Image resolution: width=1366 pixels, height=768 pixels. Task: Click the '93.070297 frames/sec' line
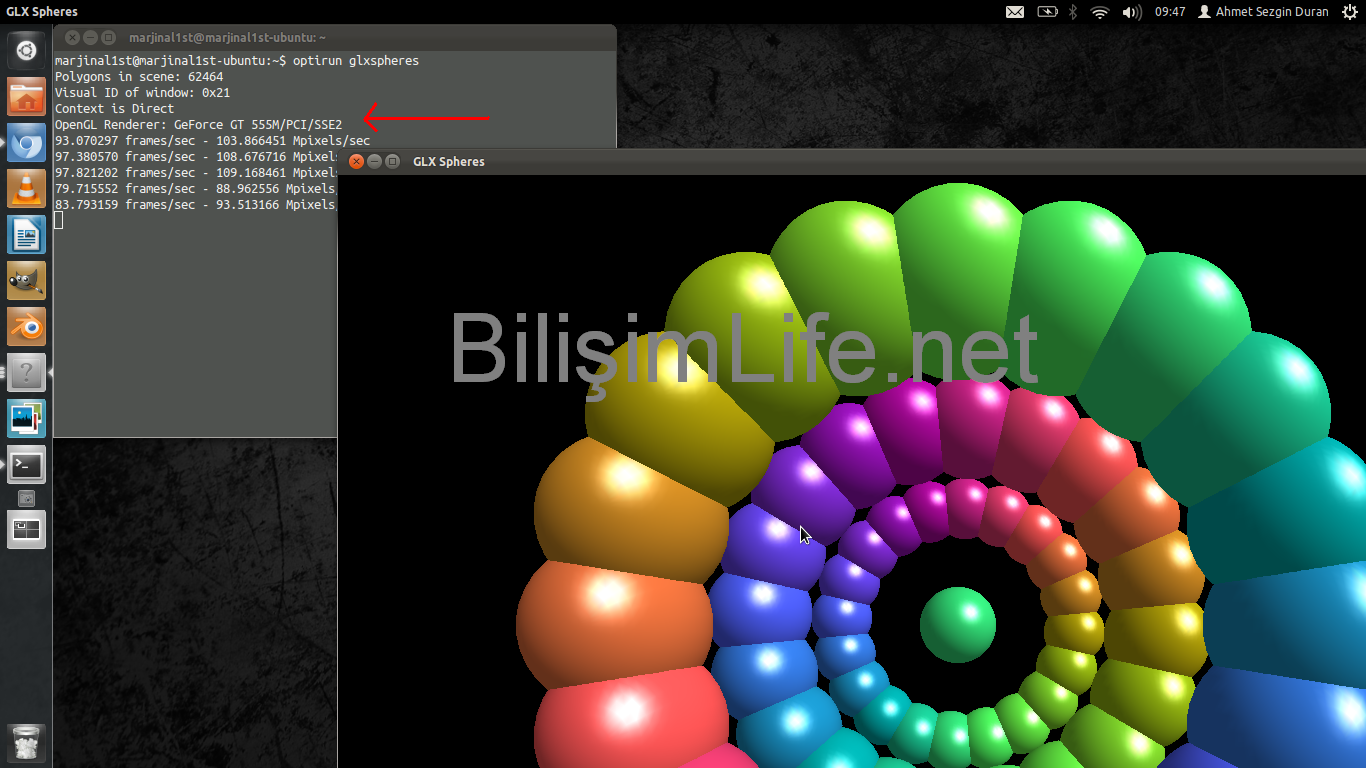coord(213,141)
